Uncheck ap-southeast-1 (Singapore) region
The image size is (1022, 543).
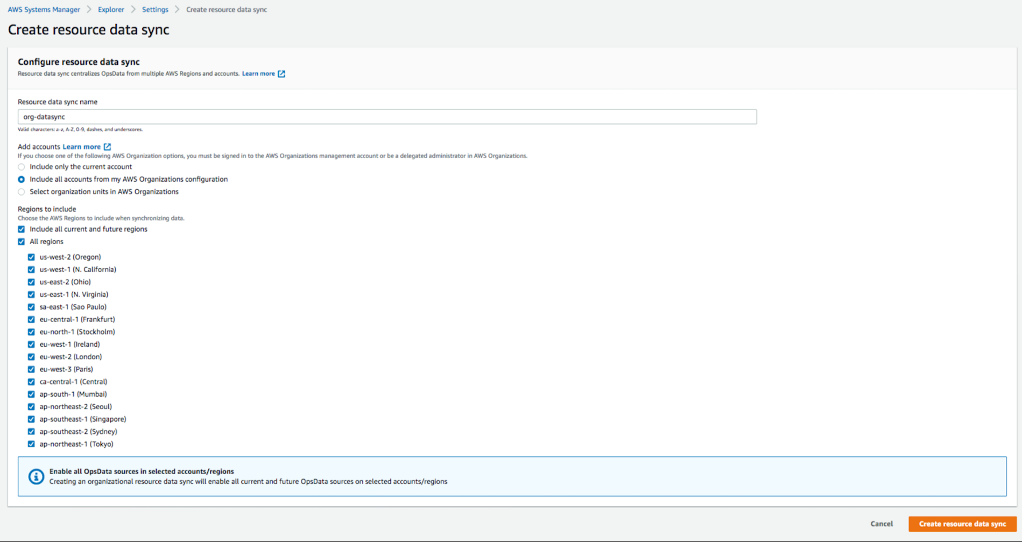31,419
